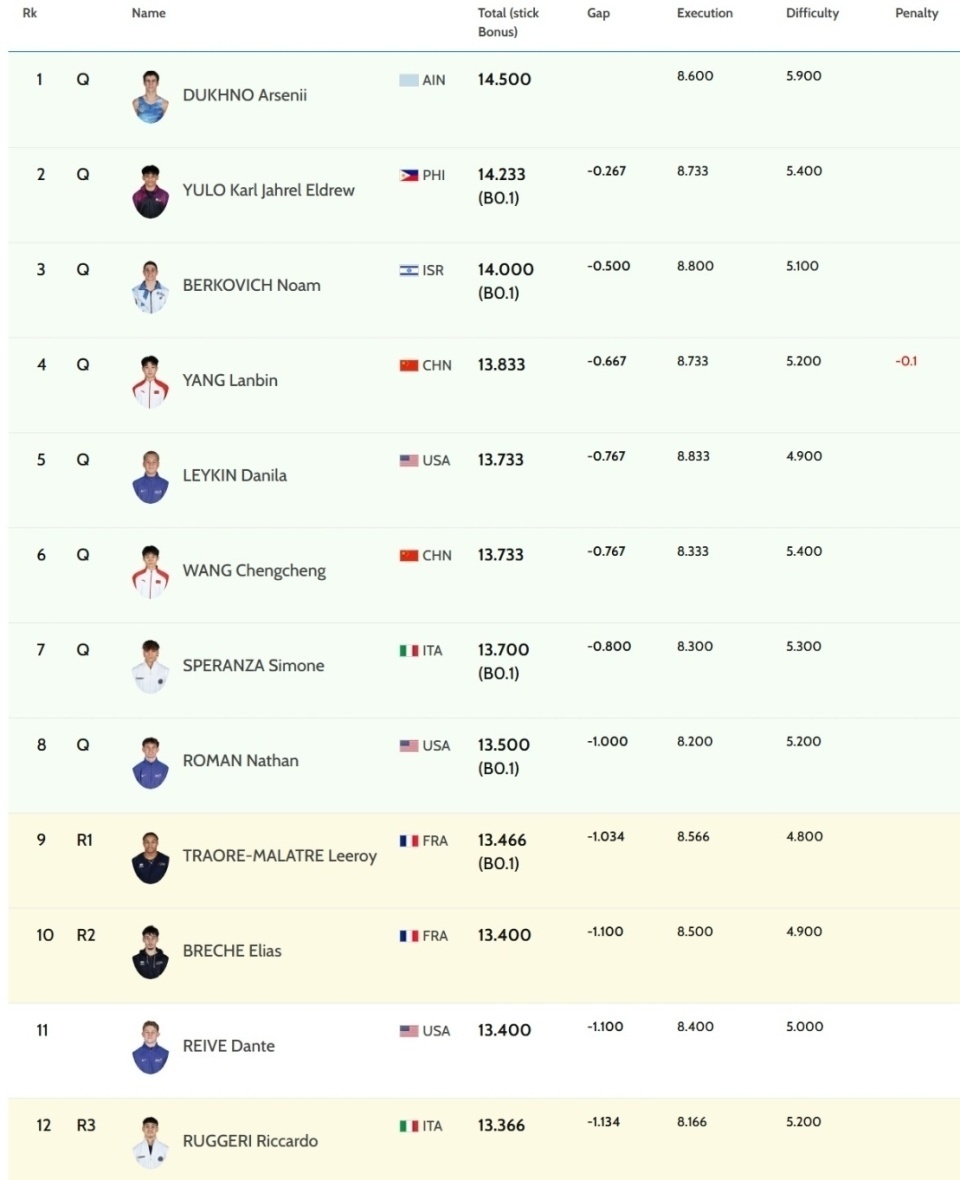Viewport: 960px width, 1180px height.
Task: Open WANG Chengcheng's athlete photo
Action: click(x=150, y=572)
